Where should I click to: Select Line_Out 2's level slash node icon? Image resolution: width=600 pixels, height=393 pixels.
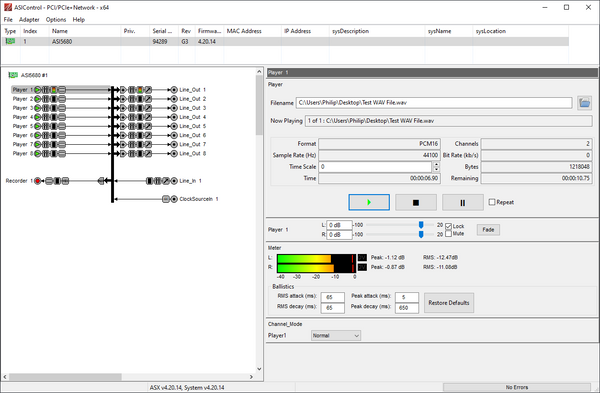(x=148, y=99)
